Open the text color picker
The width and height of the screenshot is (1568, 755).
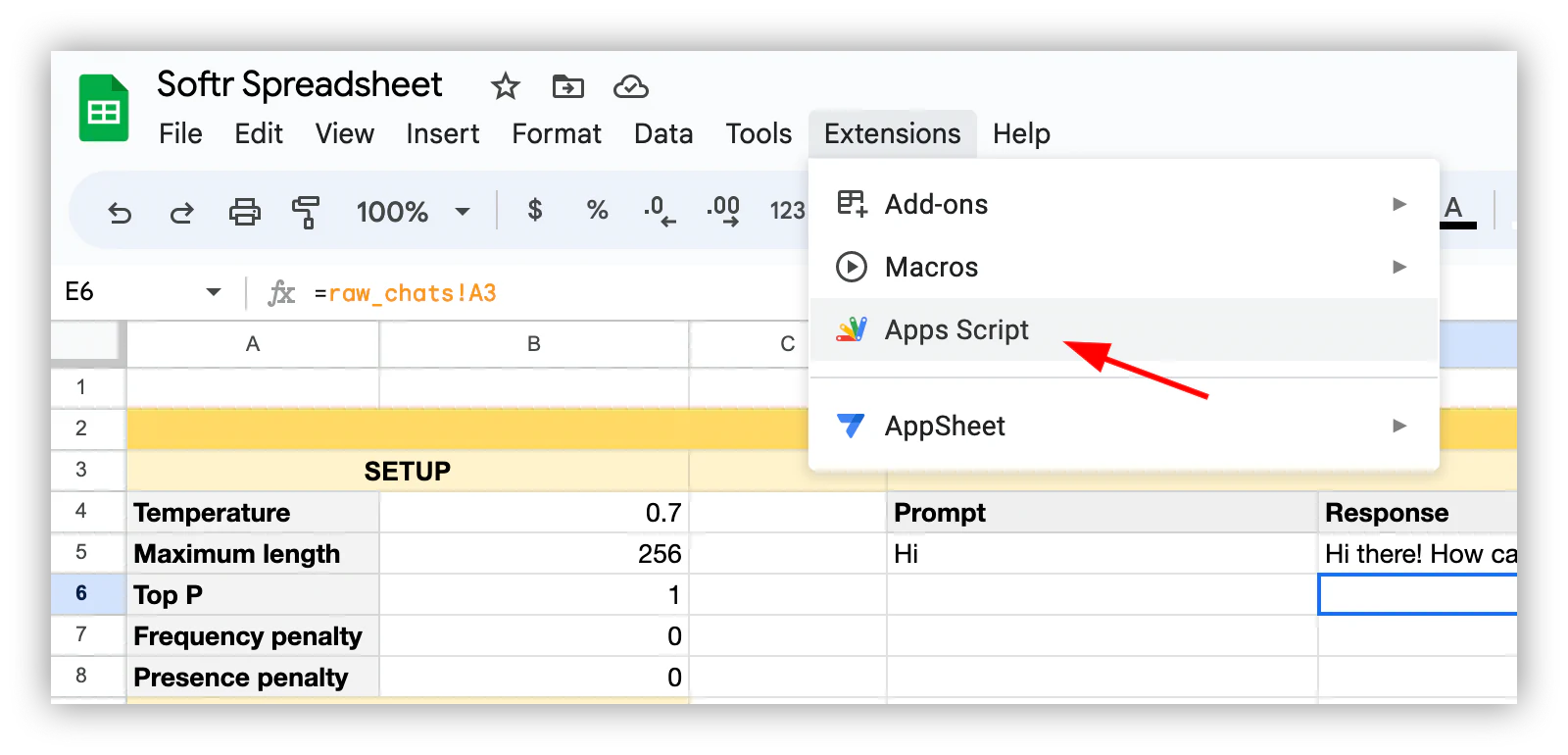[x=1457, y=211]
